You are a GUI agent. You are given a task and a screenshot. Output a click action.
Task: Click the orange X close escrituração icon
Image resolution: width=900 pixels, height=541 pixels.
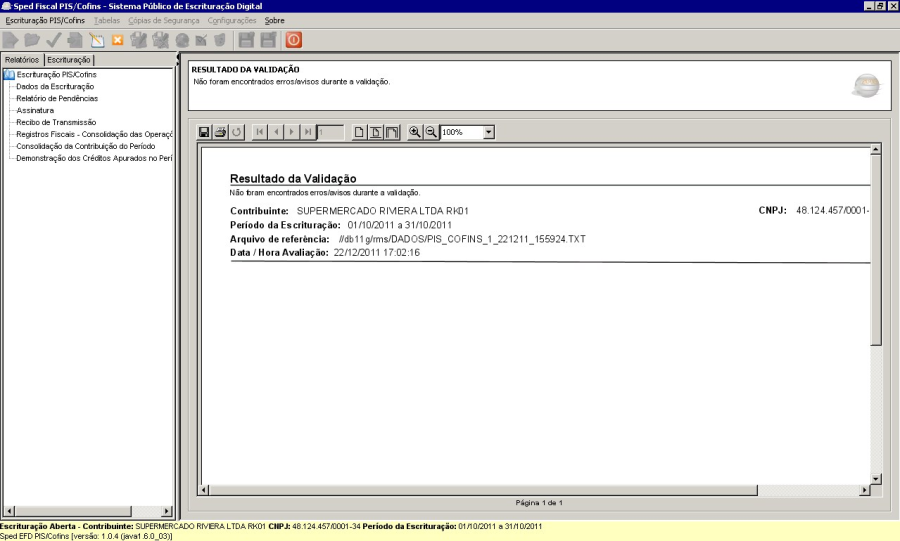point(118,40)
